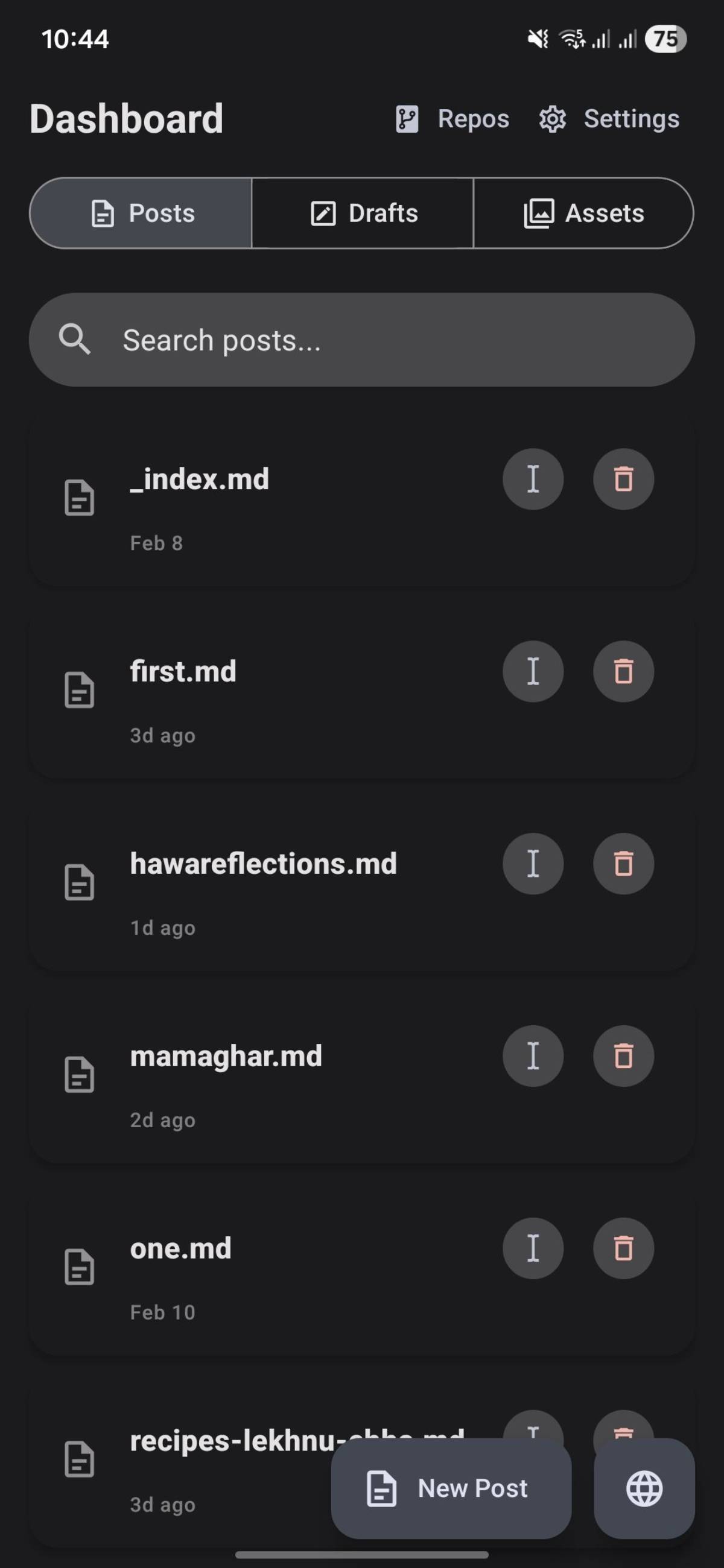Focus the Search posts field
Viewport: 724px width, 1568px height.
[361, 340]
